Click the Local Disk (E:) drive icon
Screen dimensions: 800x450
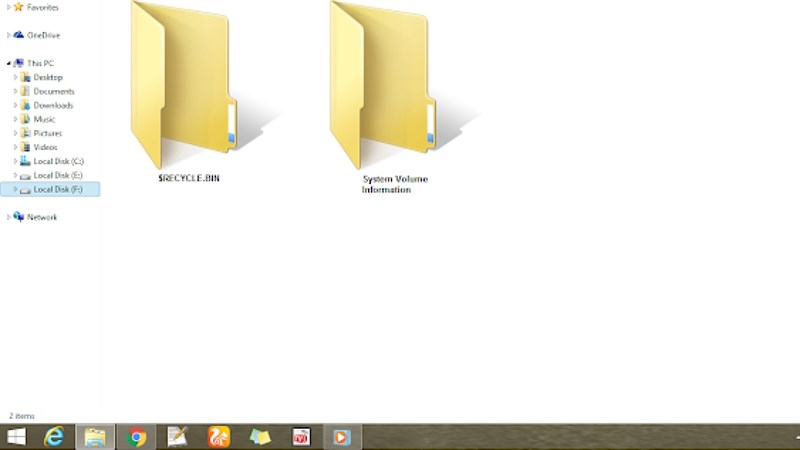[x=25, y=176]
